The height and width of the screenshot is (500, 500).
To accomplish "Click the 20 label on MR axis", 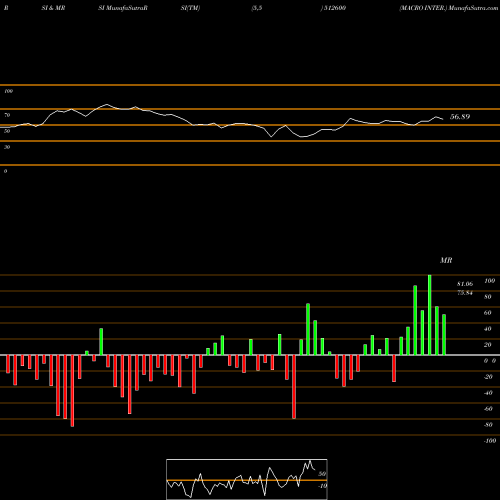I will coord(488,345).
